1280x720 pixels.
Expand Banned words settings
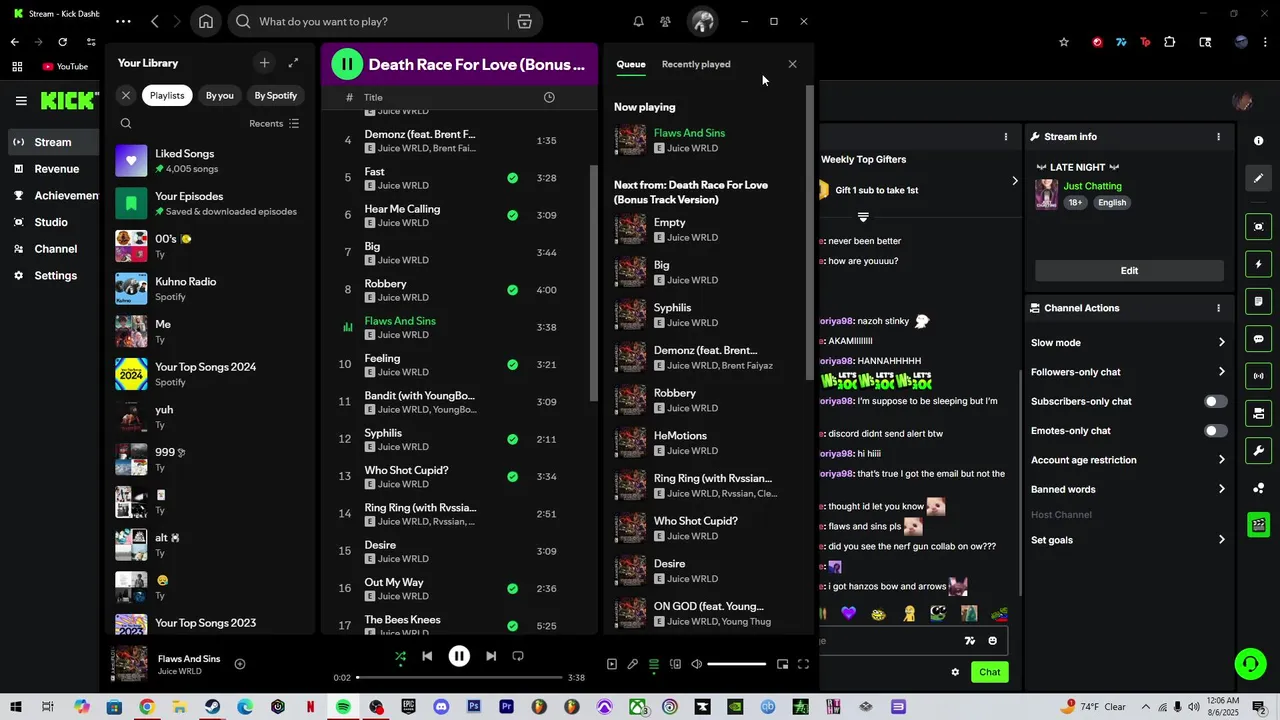point(1222,489)
